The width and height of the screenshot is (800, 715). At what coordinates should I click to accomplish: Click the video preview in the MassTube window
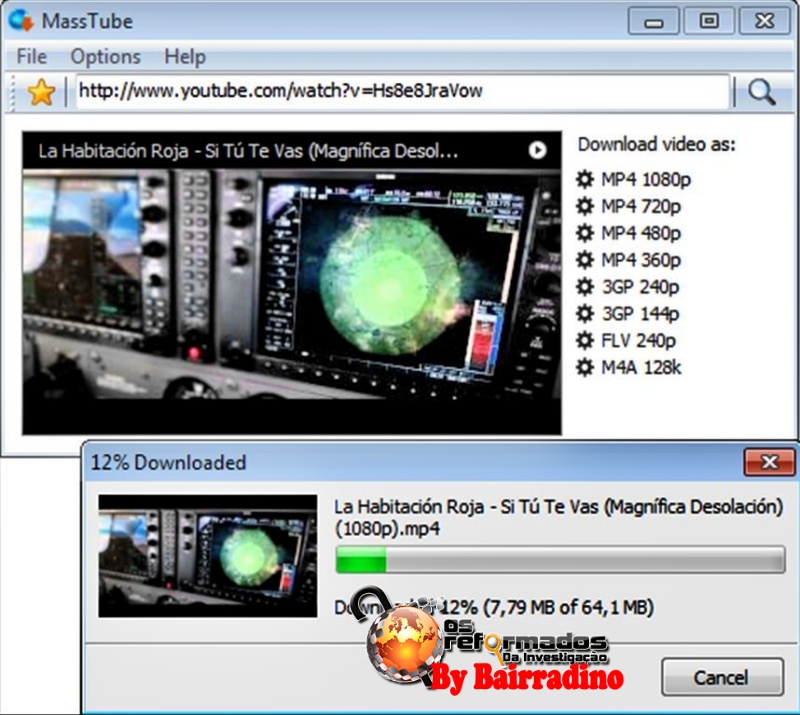[x=292, y=283]
